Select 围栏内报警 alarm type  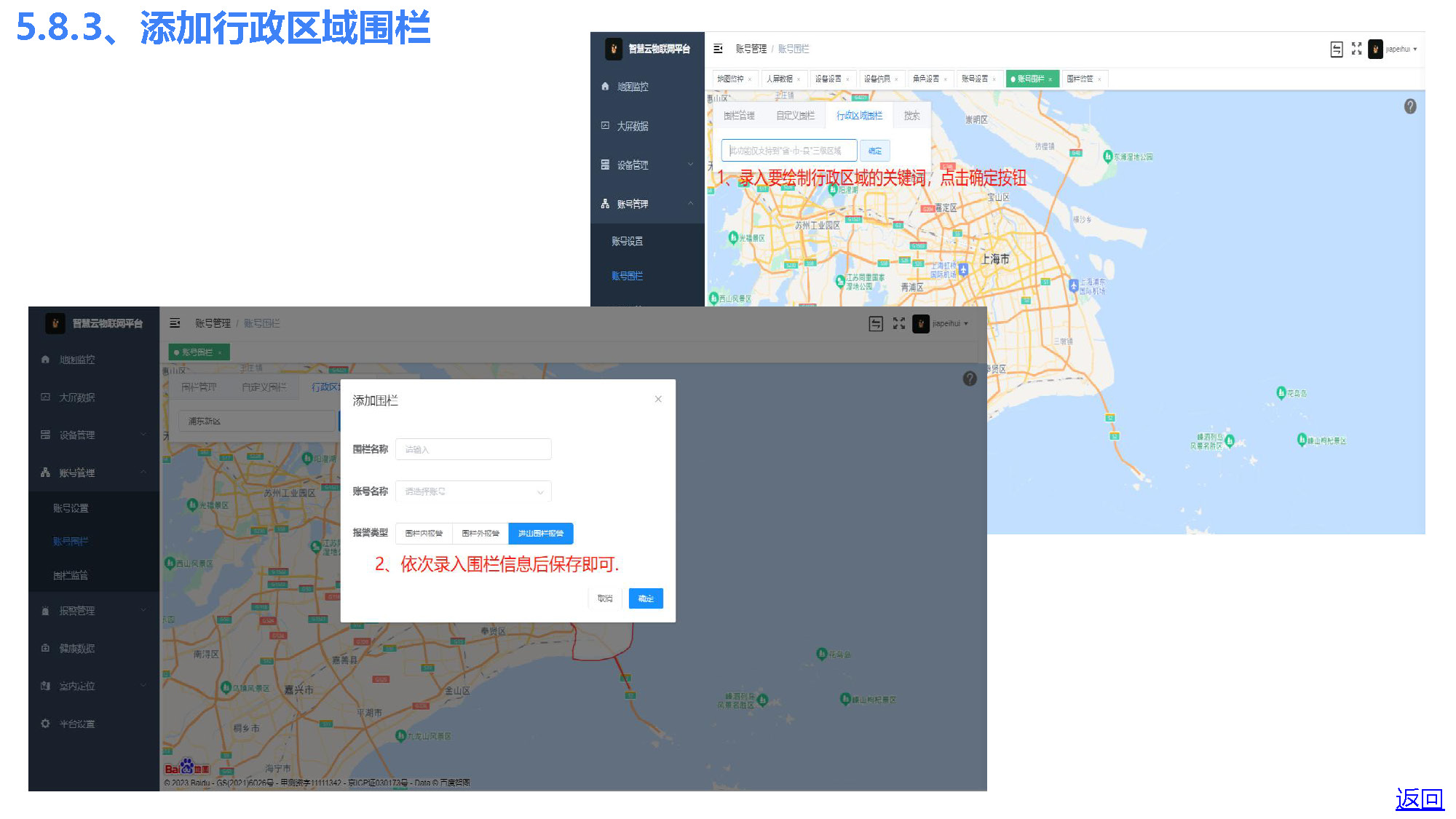tap(424, 534)
